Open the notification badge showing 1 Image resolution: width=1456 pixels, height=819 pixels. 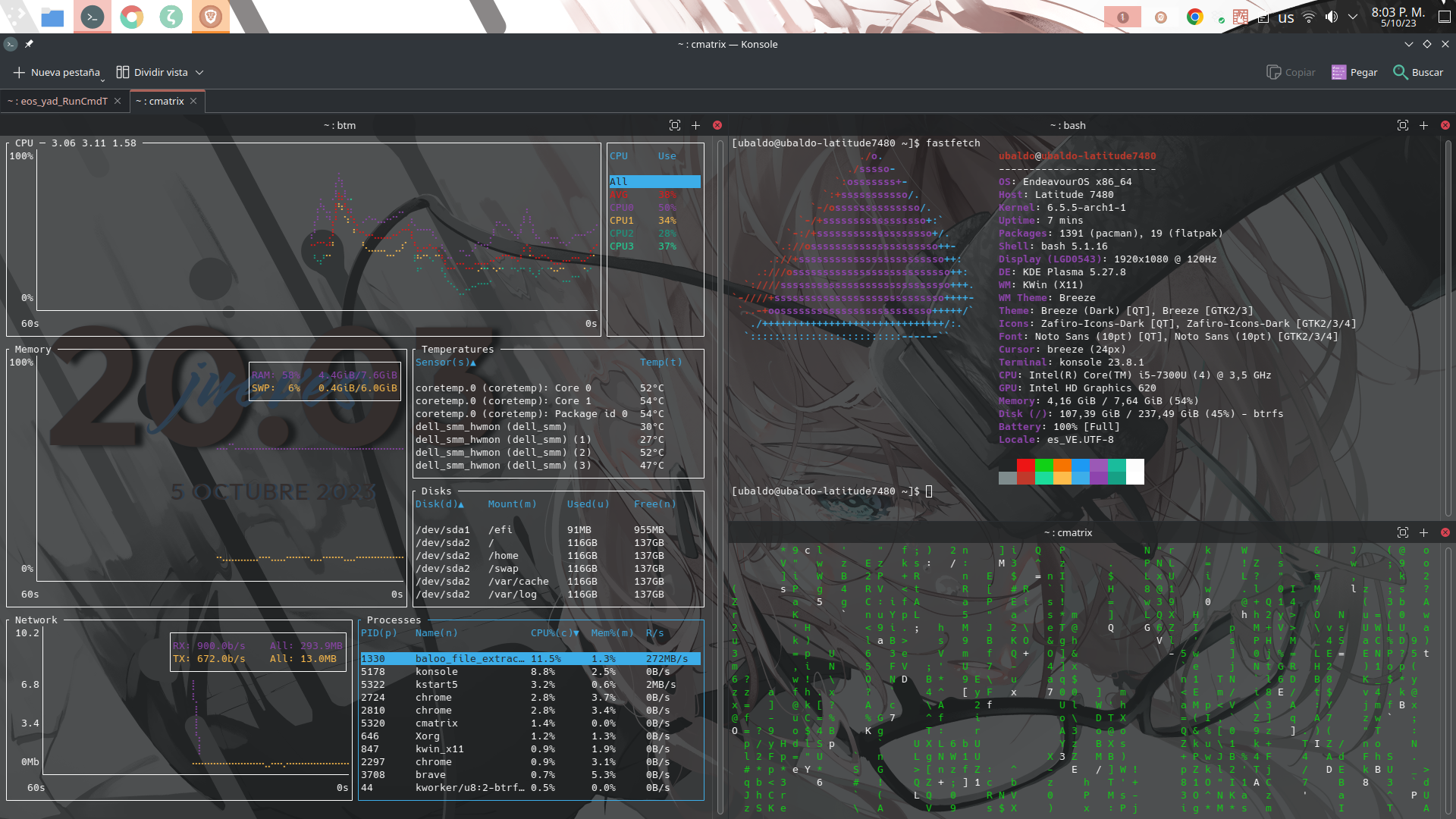[x=1123, y=17]
